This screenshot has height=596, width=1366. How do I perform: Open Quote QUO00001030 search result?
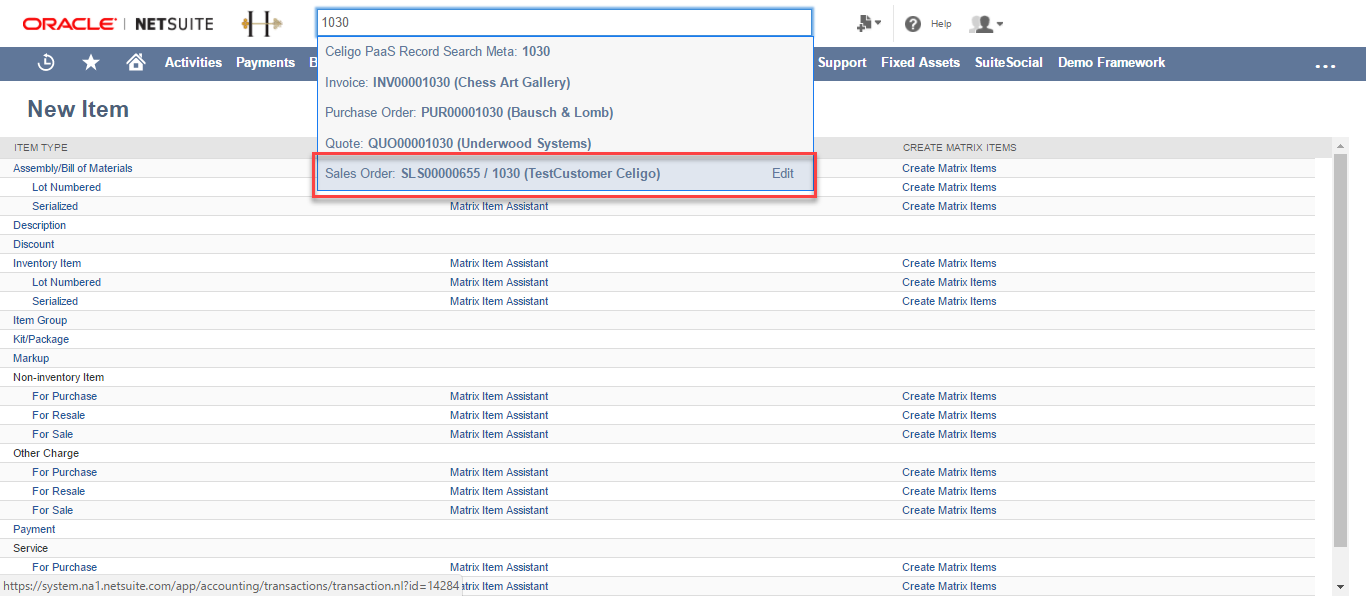(x=565, y=143)
